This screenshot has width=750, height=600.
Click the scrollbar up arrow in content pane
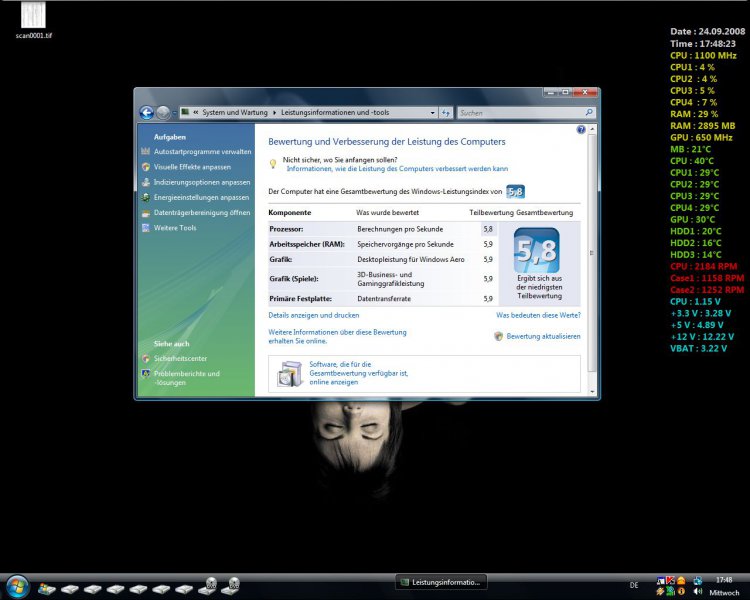592,129
